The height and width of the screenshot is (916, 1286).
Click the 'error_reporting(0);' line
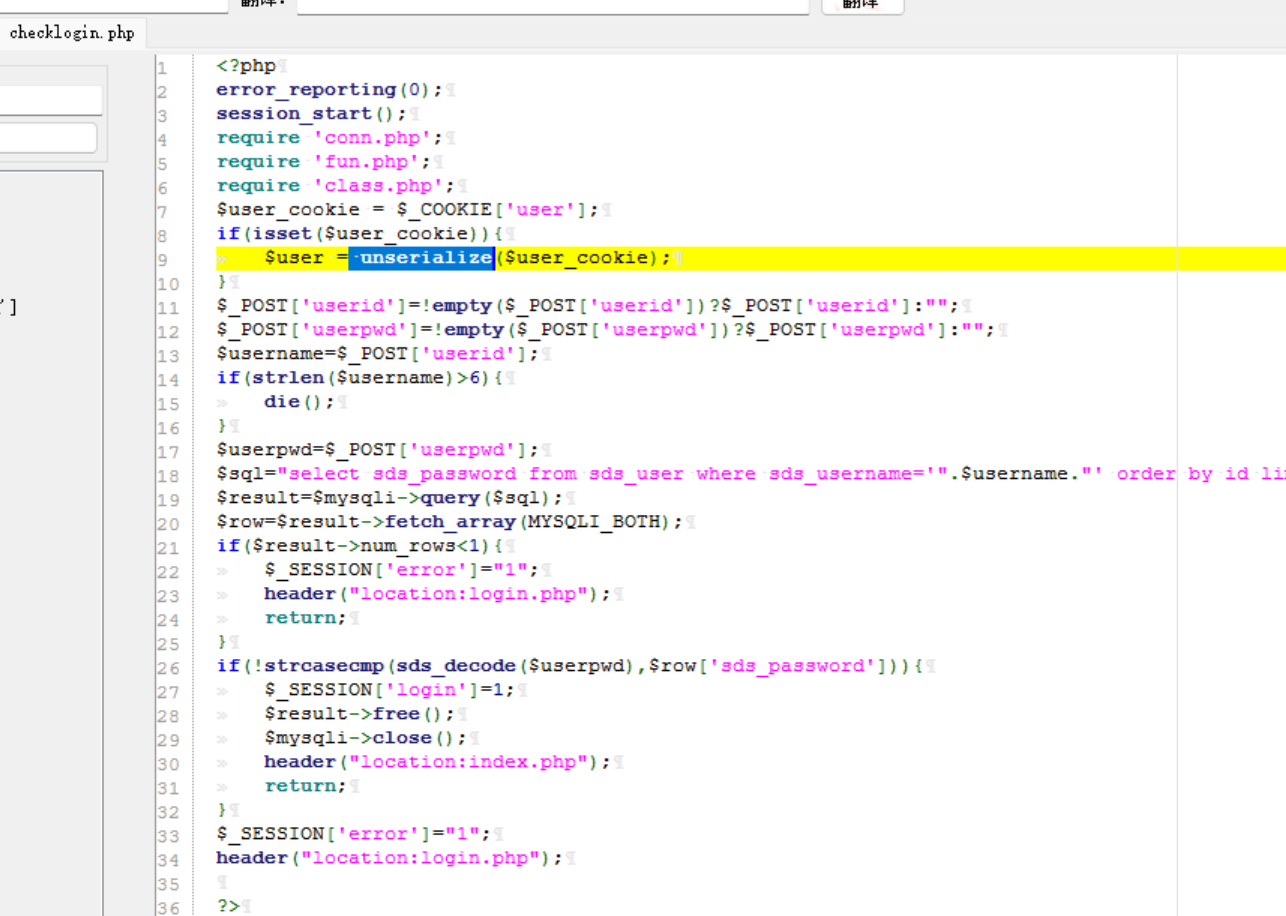click(x=329, y=90)
